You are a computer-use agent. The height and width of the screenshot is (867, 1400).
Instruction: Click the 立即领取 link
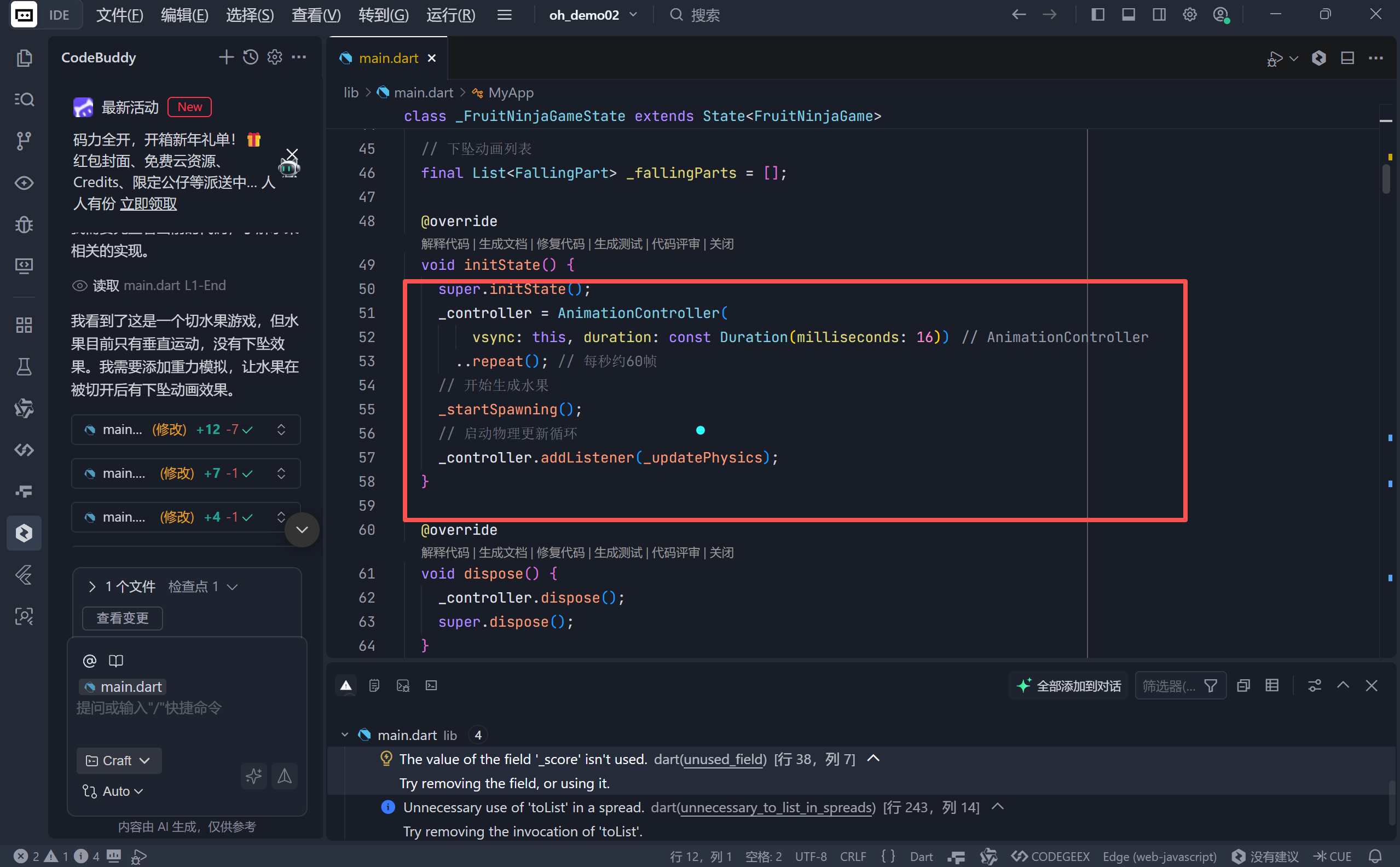[148, 204]
